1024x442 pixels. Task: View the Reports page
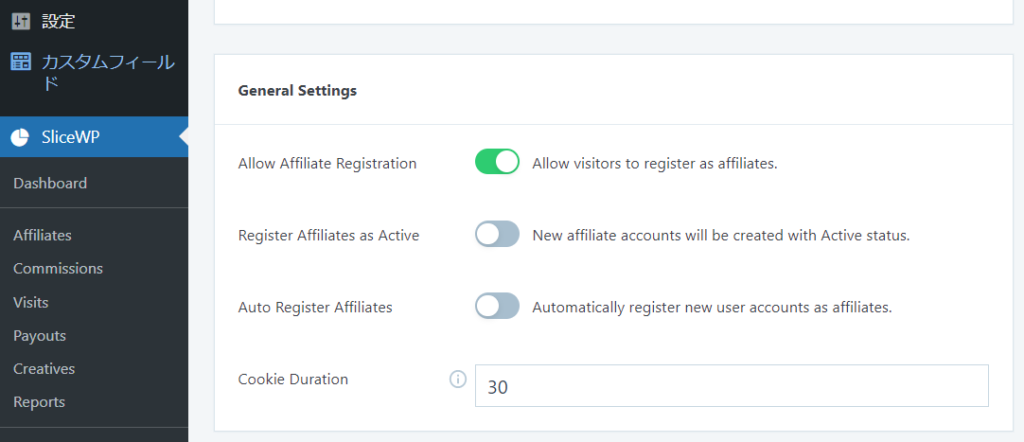pos(39,402)
